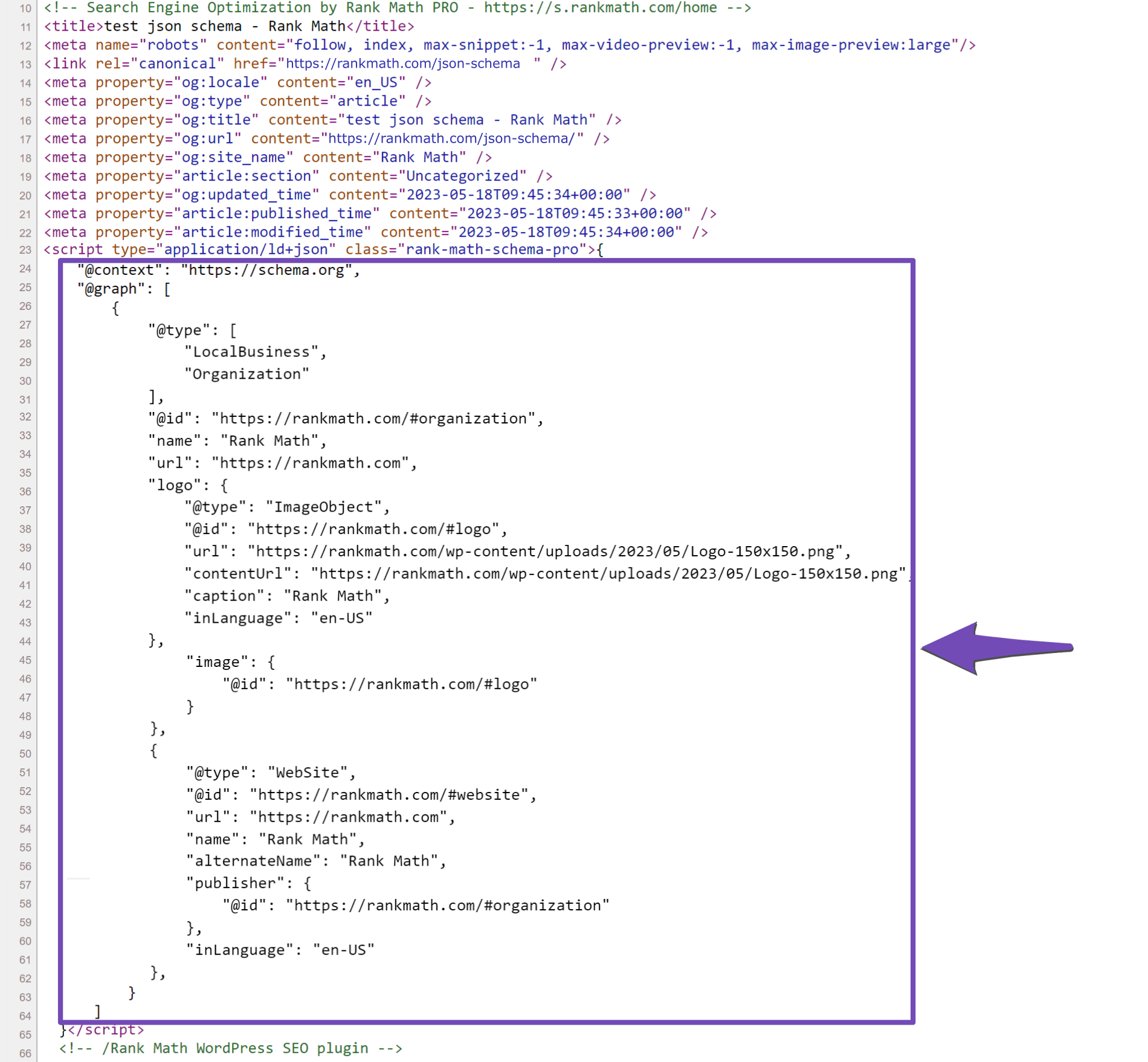This screenshot has height=1062, width=1148.
Task: Click the '@context' schema.org line
Action: click(219, 270)
